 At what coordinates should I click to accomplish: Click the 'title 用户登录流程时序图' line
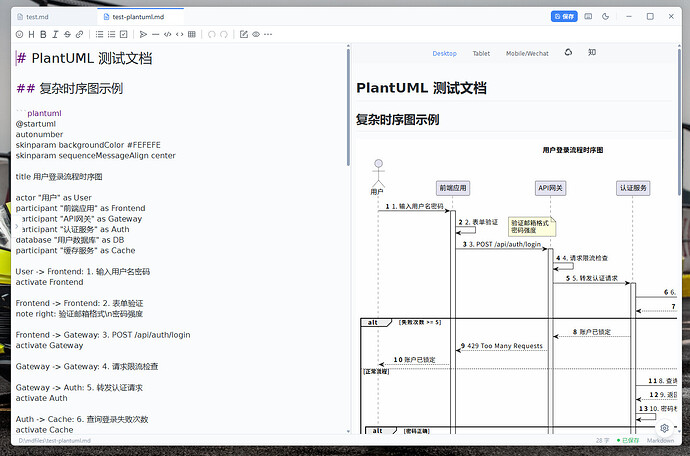[59, 177]
